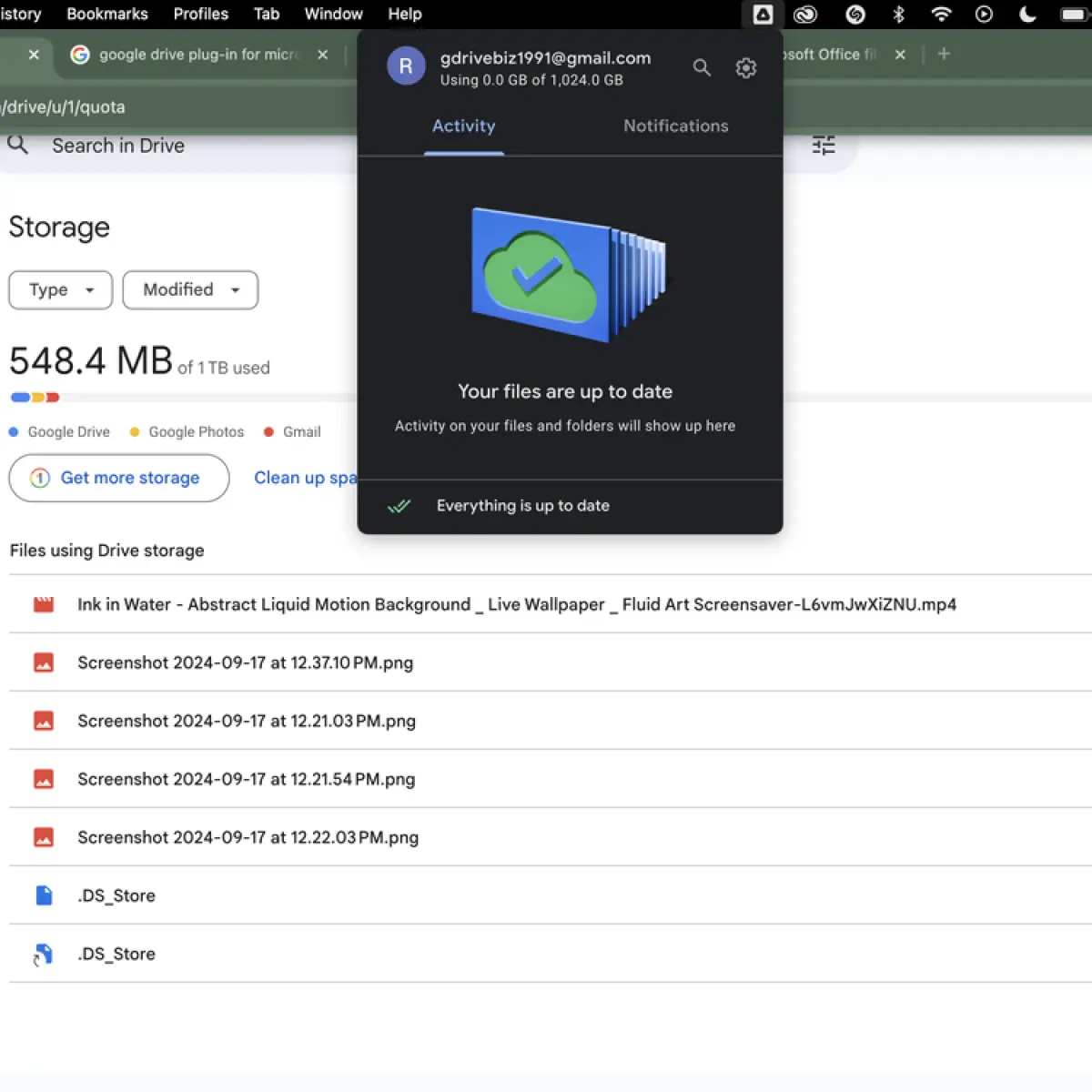Click image icon for Screenshot 12.37.10 PM
The width and height of the screenshot is (1092, 1092).
click(44, 662)
